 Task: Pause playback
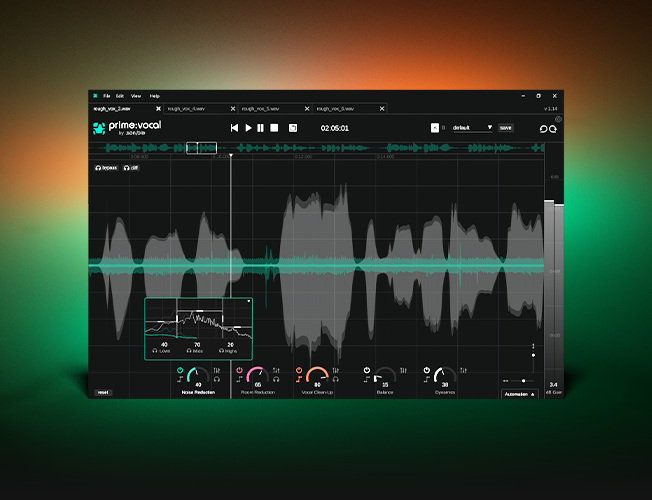tap(260, 128)
